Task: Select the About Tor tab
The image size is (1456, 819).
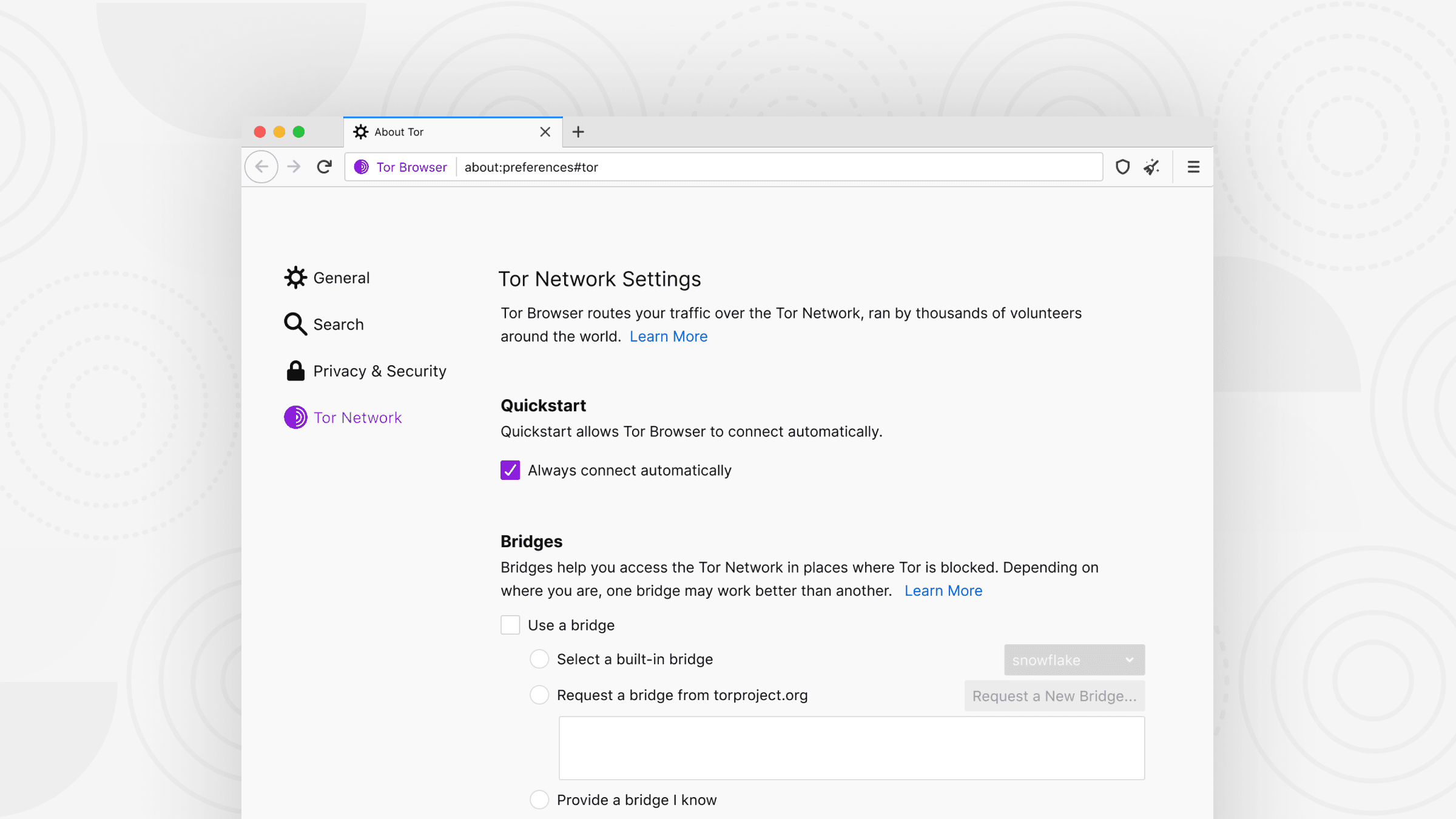Action: click(453, 132)
